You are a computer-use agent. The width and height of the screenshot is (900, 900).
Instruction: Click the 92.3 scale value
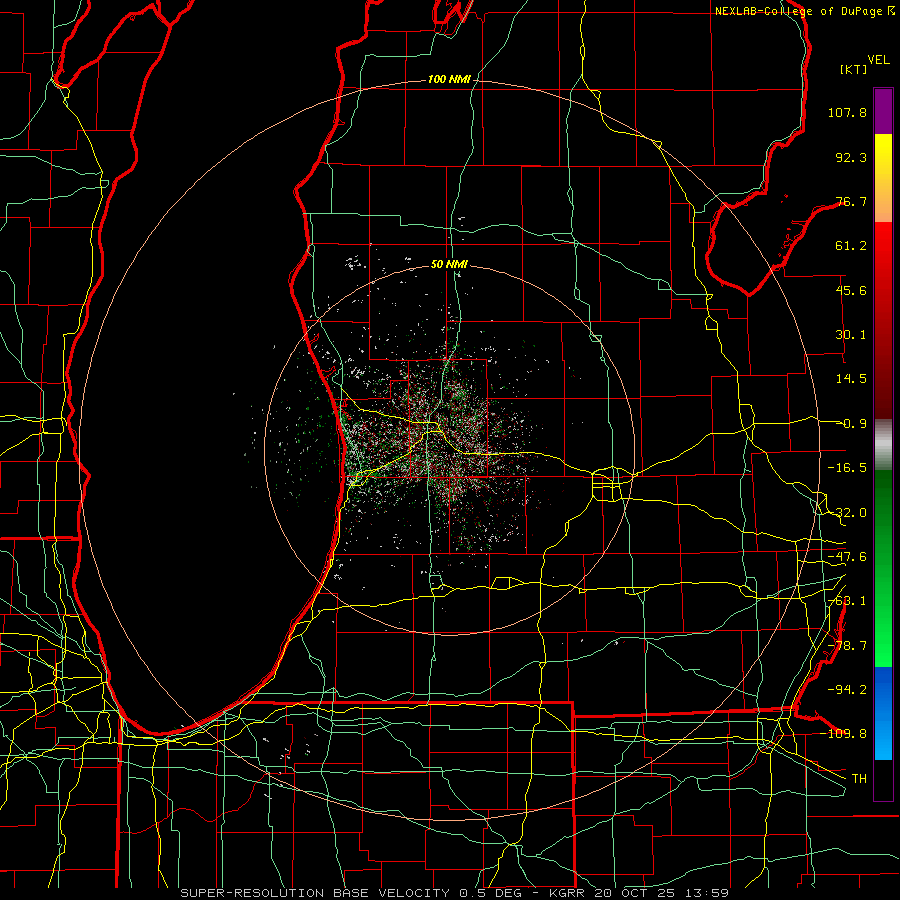851,157
